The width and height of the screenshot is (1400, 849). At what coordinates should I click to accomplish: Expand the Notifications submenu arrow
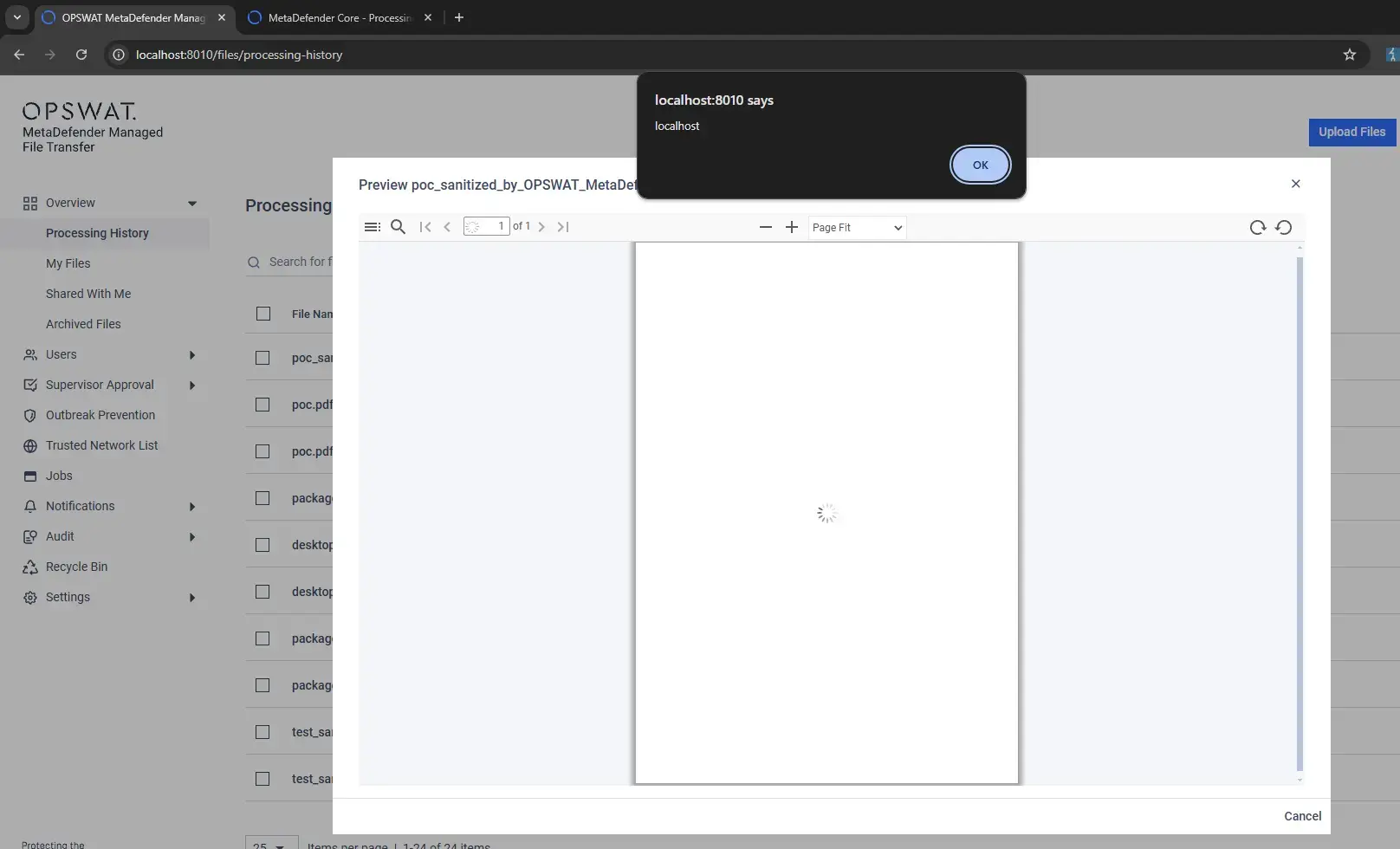[192, 506]
